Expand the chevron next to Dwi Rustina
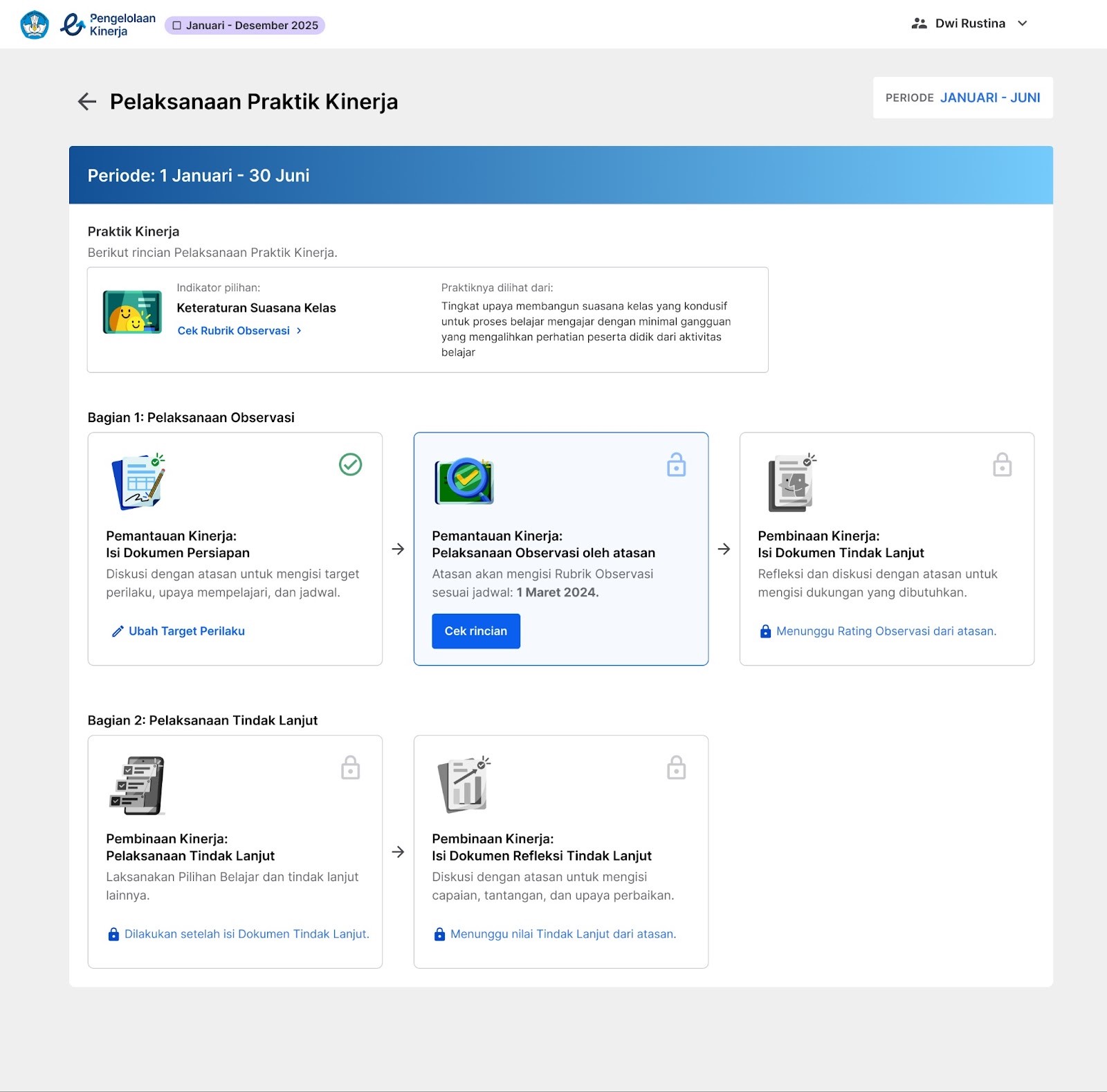 pyautogui.click(x=1022, y=24)
